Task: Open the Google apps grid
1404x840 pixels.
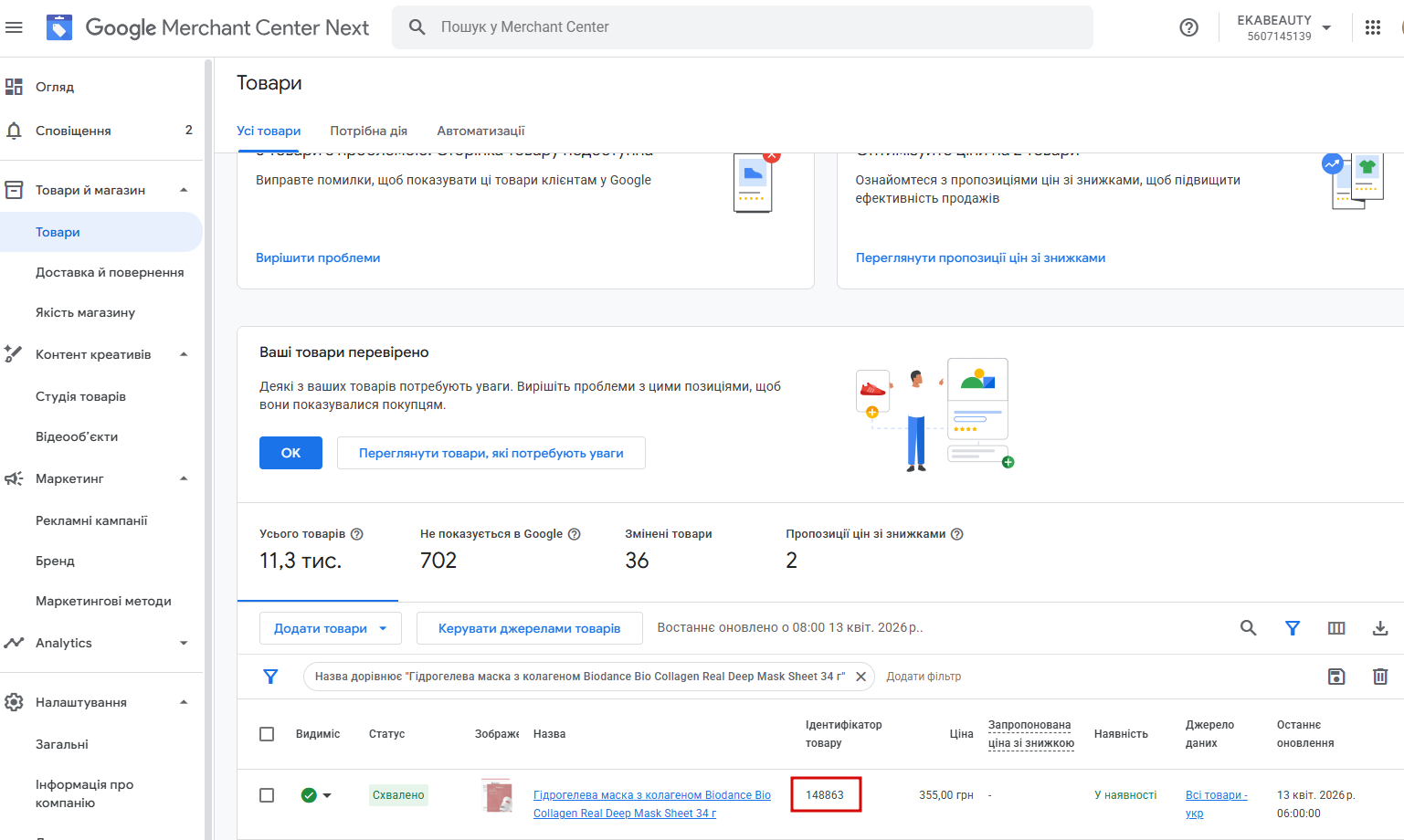Action: (x=1372, y=27)
